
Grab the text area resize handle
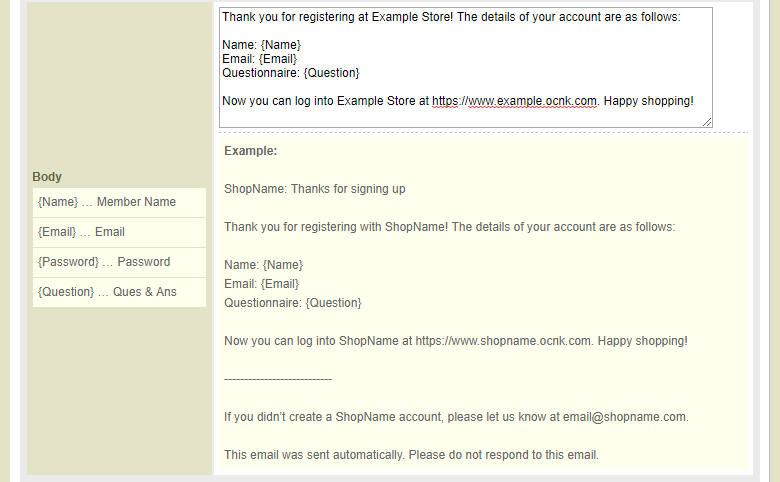click(707, 122)
